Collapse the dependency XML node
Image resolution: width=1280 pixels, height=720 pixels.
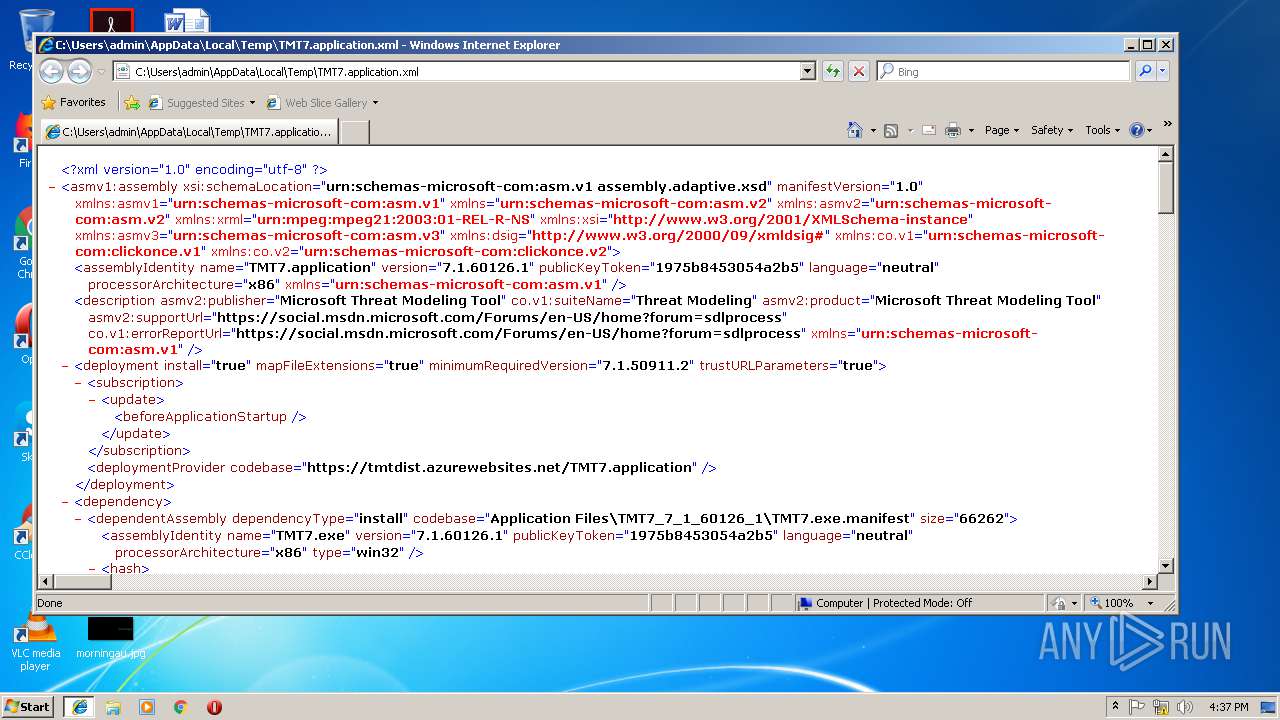(x=65, y=502)
